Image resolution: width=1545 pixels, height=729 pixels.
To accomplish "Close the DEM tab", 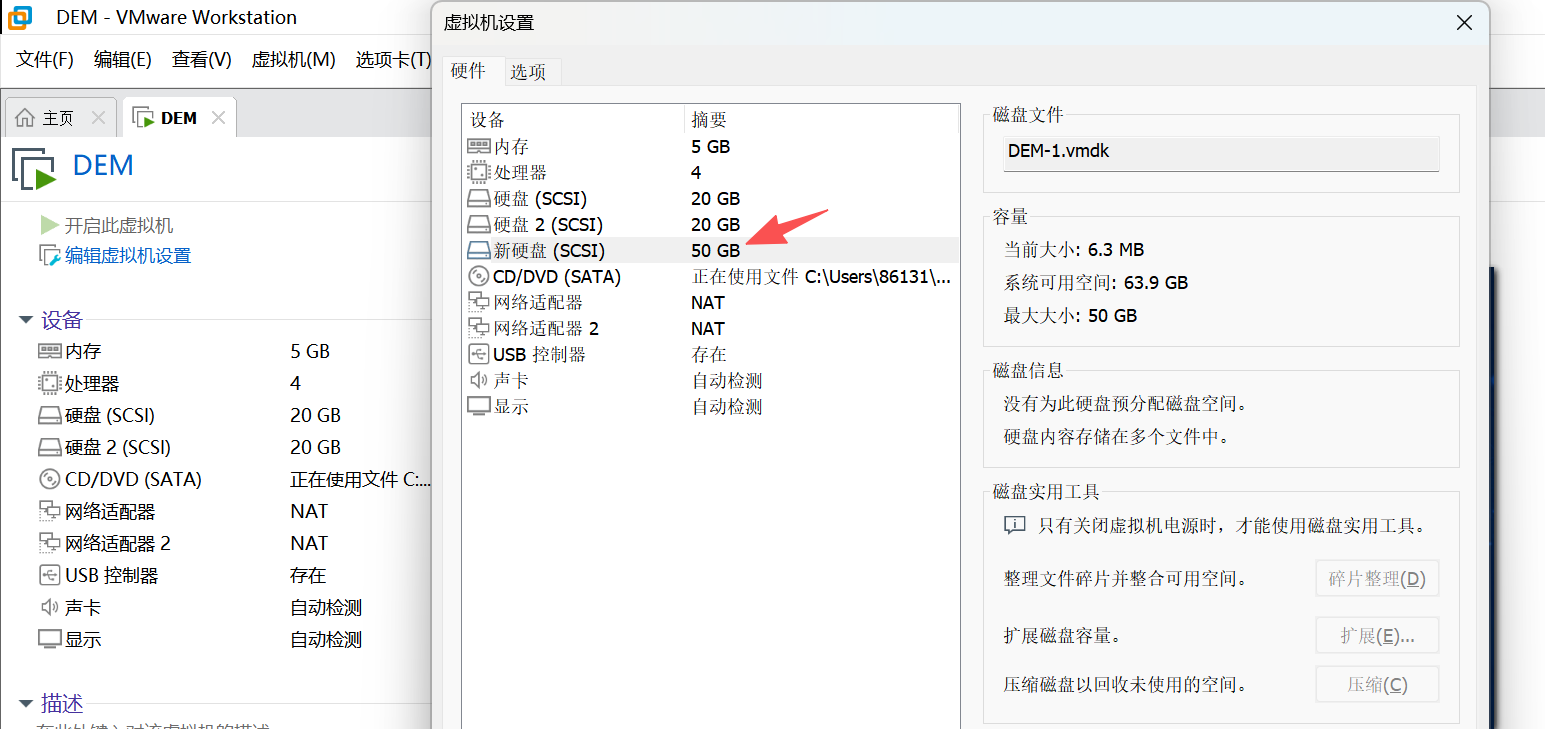I will [x=218, y=118].
